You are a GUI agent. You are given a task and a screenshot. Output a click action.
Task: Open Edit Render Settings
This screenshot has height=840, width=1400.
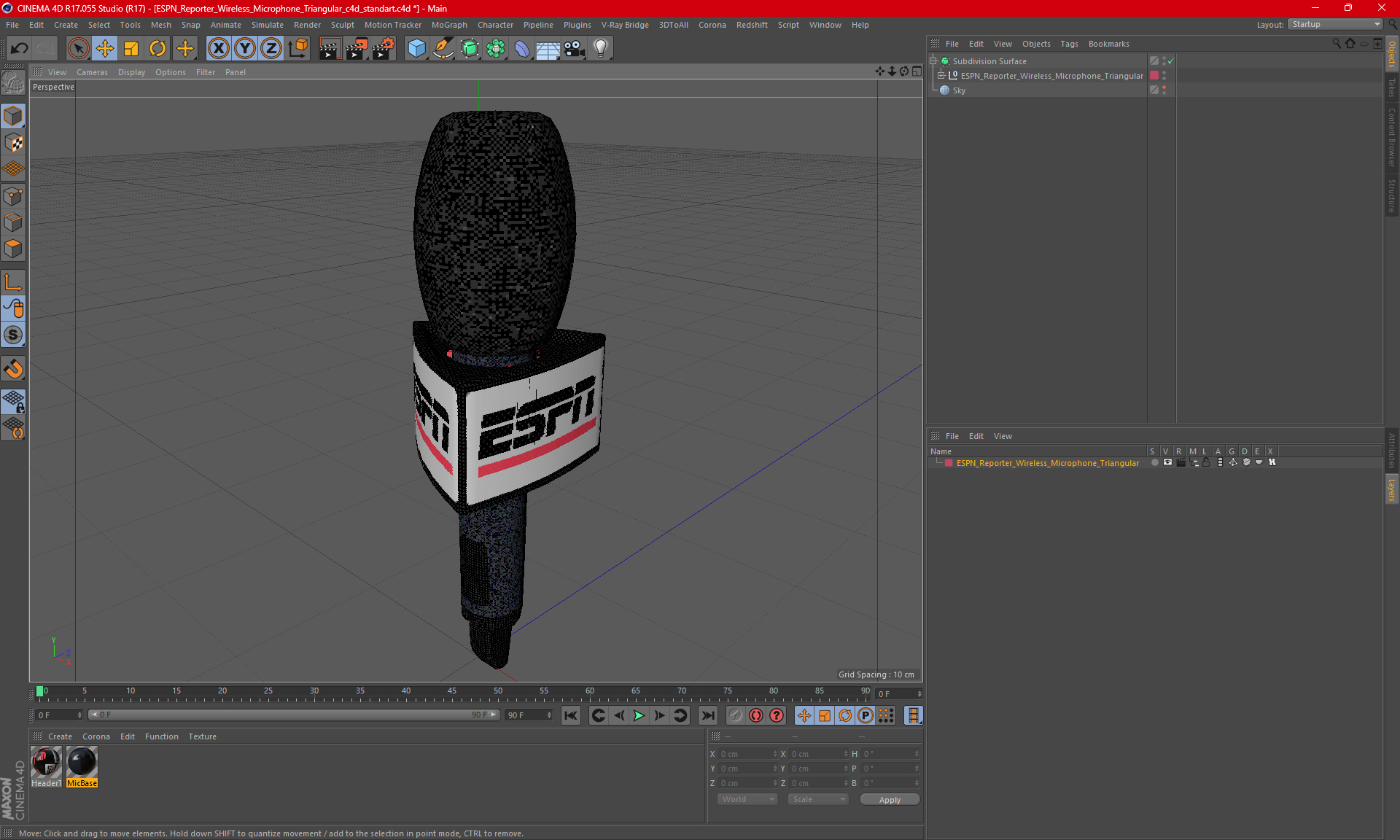point(384,49)
